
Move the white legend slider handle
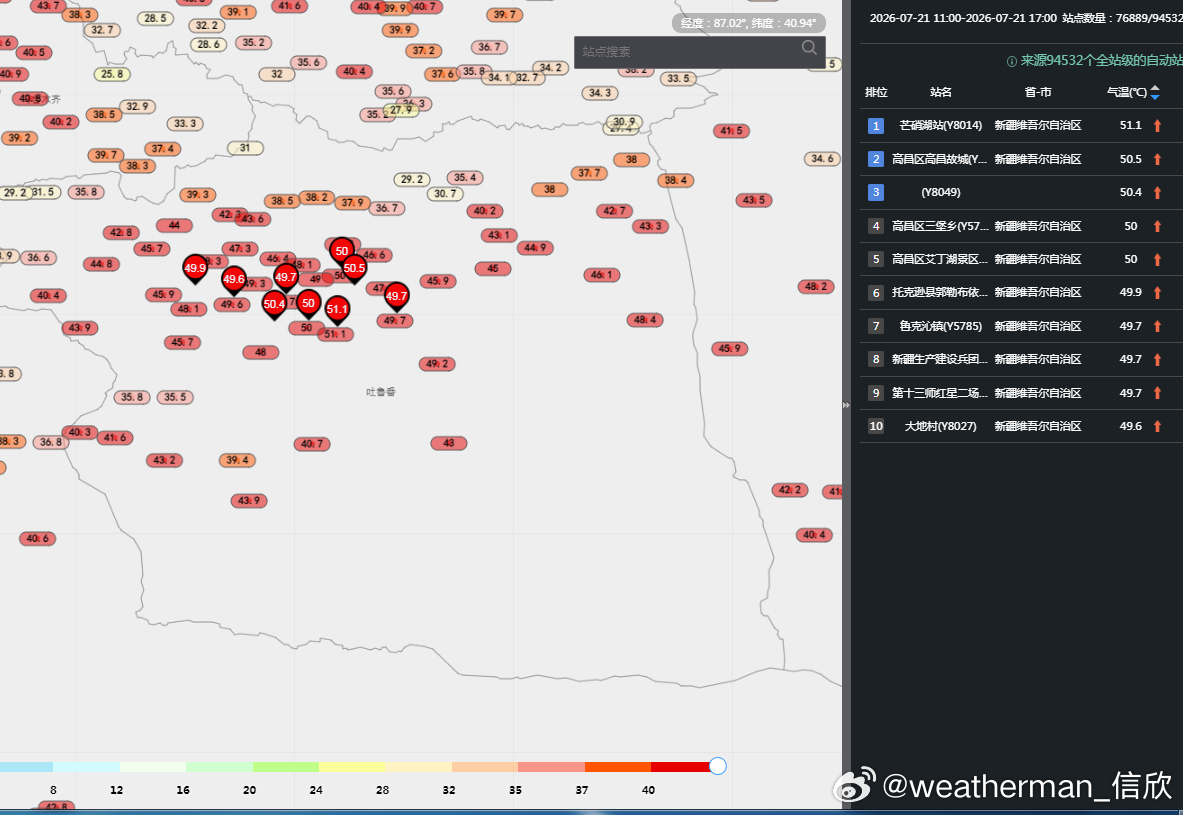(717, 766)
